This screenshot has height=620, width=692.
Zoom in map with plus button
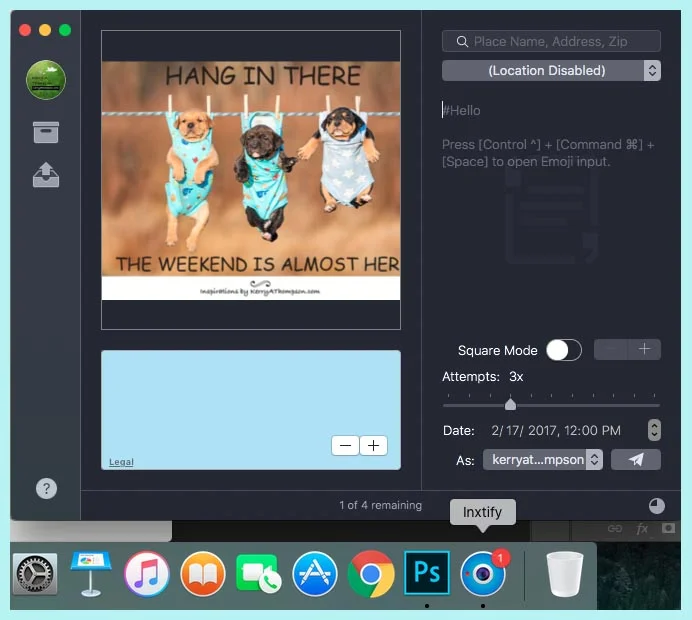[x=373, y=446]
